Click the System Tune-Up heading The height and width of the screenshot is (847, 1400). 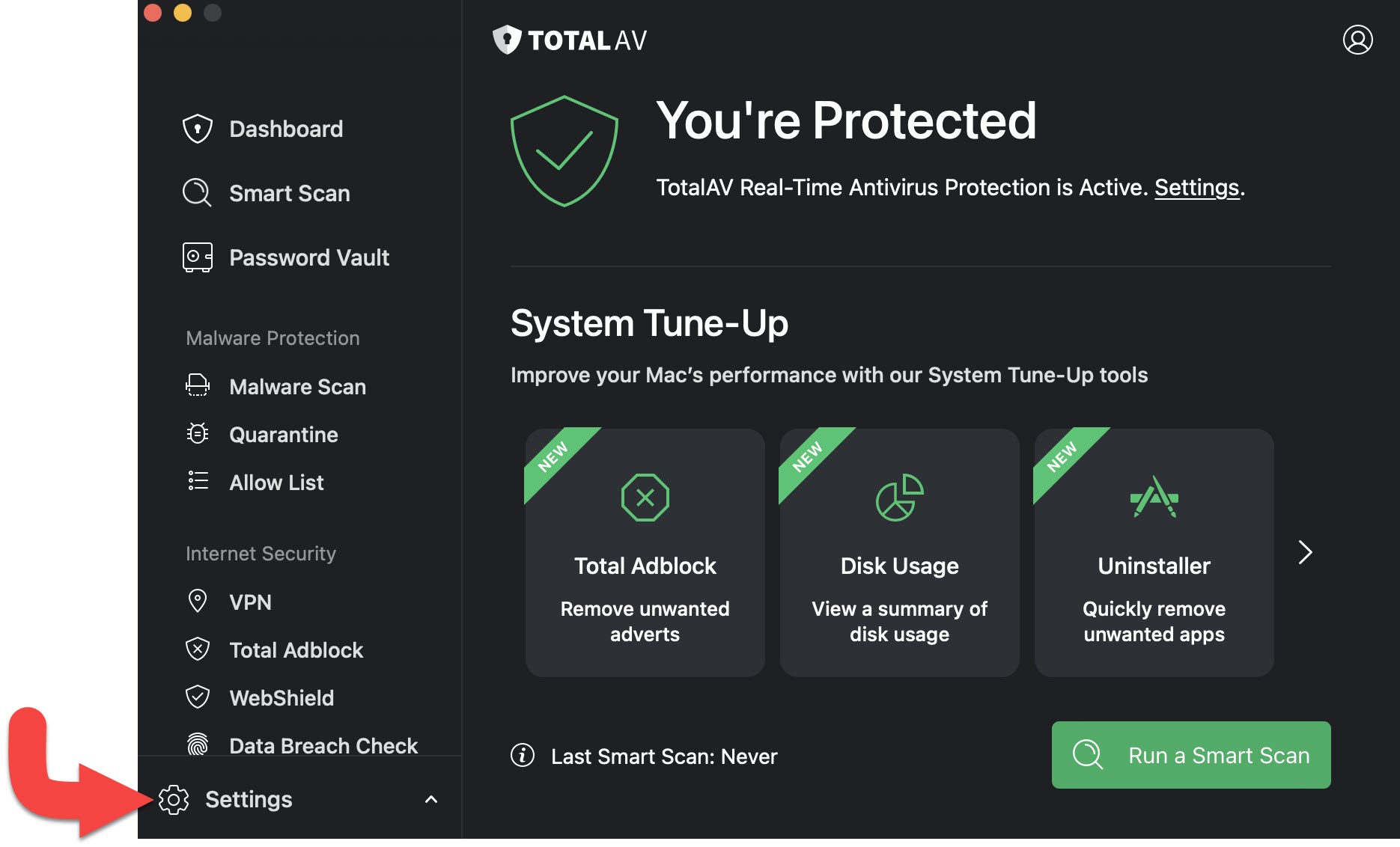click(649, 324)
